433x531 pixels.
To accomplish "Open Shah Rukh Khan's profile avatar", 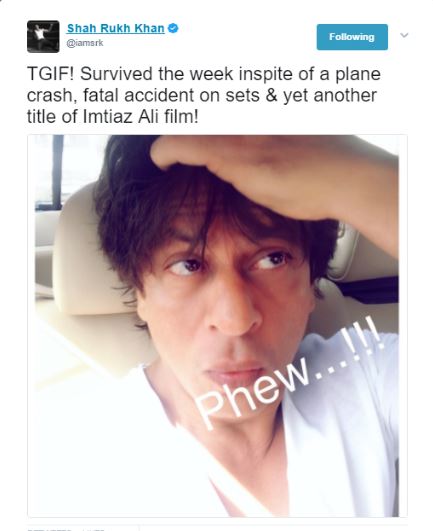I will point(43,37).
